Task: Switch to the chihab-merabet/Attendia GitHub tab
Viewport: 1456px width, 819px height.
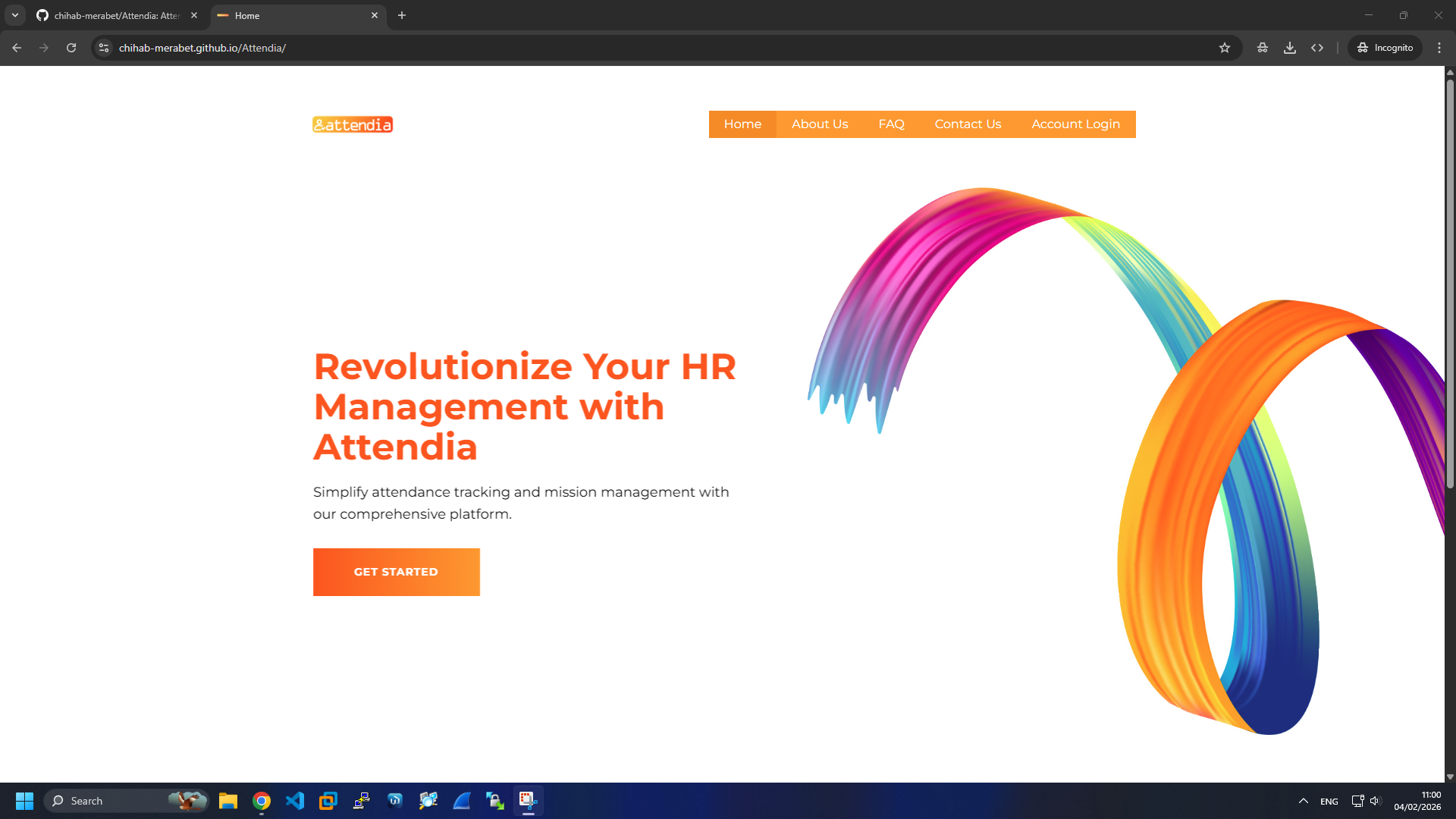Action: click(114, 15)
